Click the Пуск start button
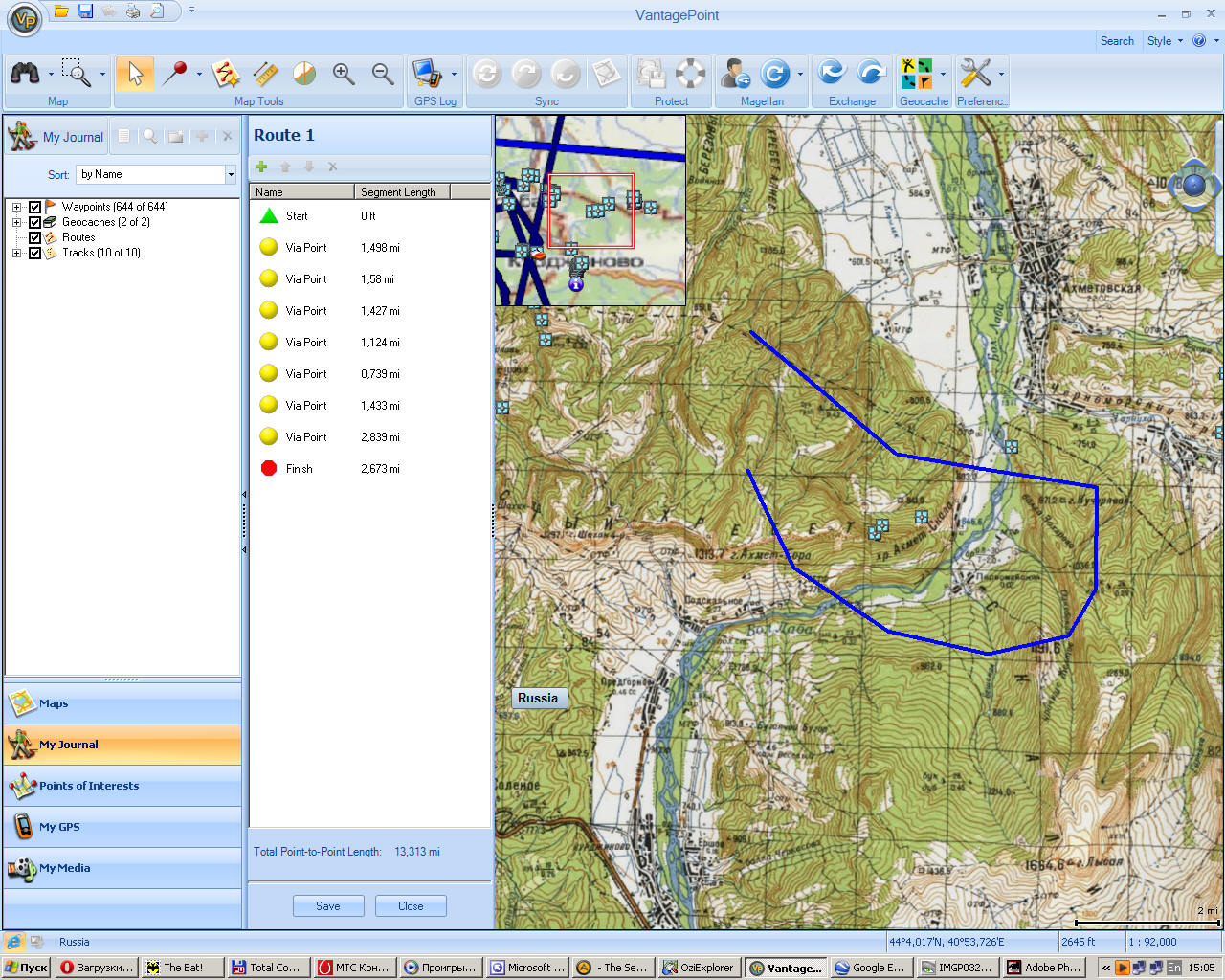1225x980 pixels. pos(26,968)
